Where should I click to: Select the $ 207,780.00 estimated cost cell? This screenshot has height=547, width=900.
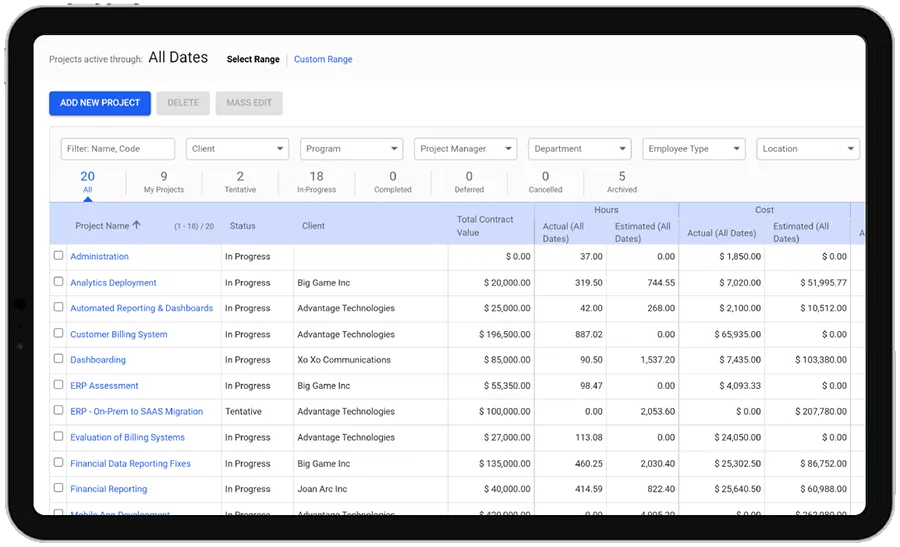tap(808, 412)
